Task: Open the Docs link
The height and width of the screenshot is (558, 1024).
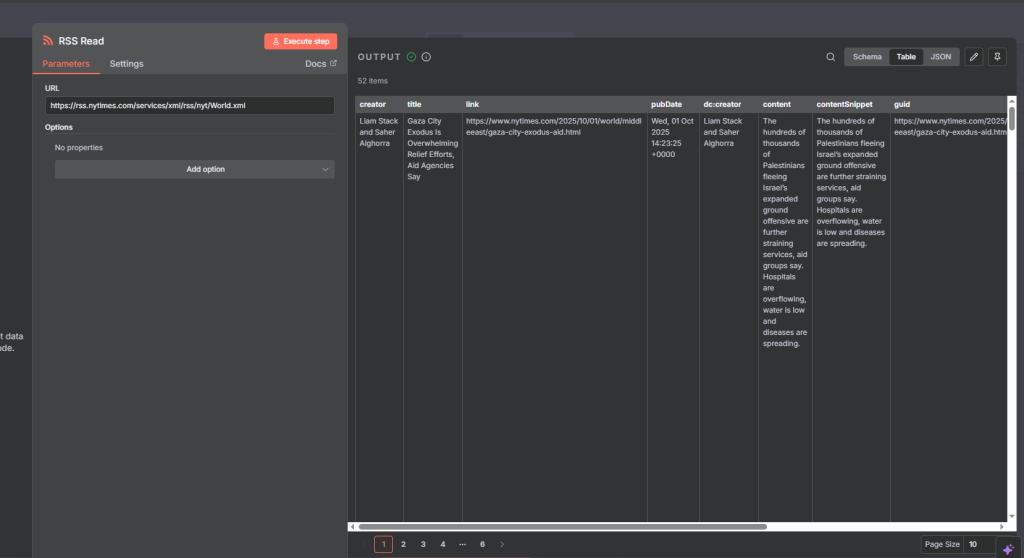Action: coord(320,64)
